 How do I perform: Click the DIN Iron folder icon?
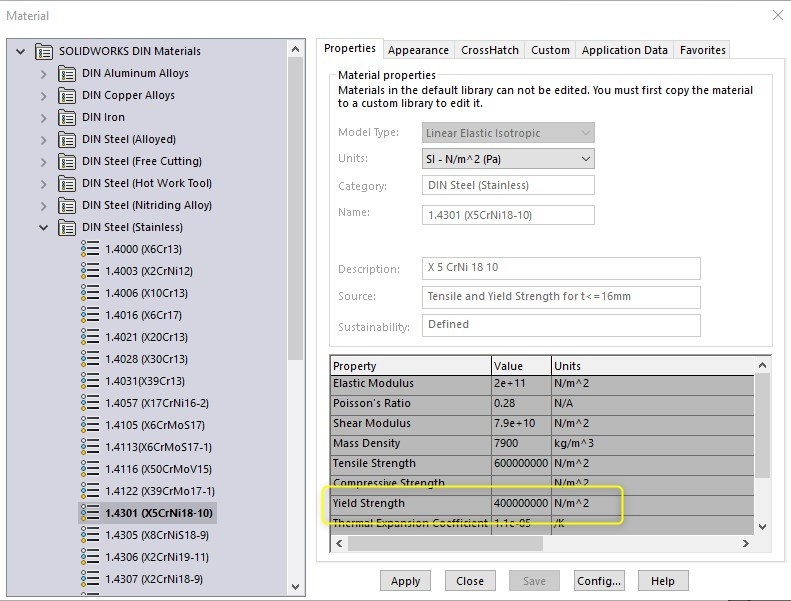(x=67, y=118)
